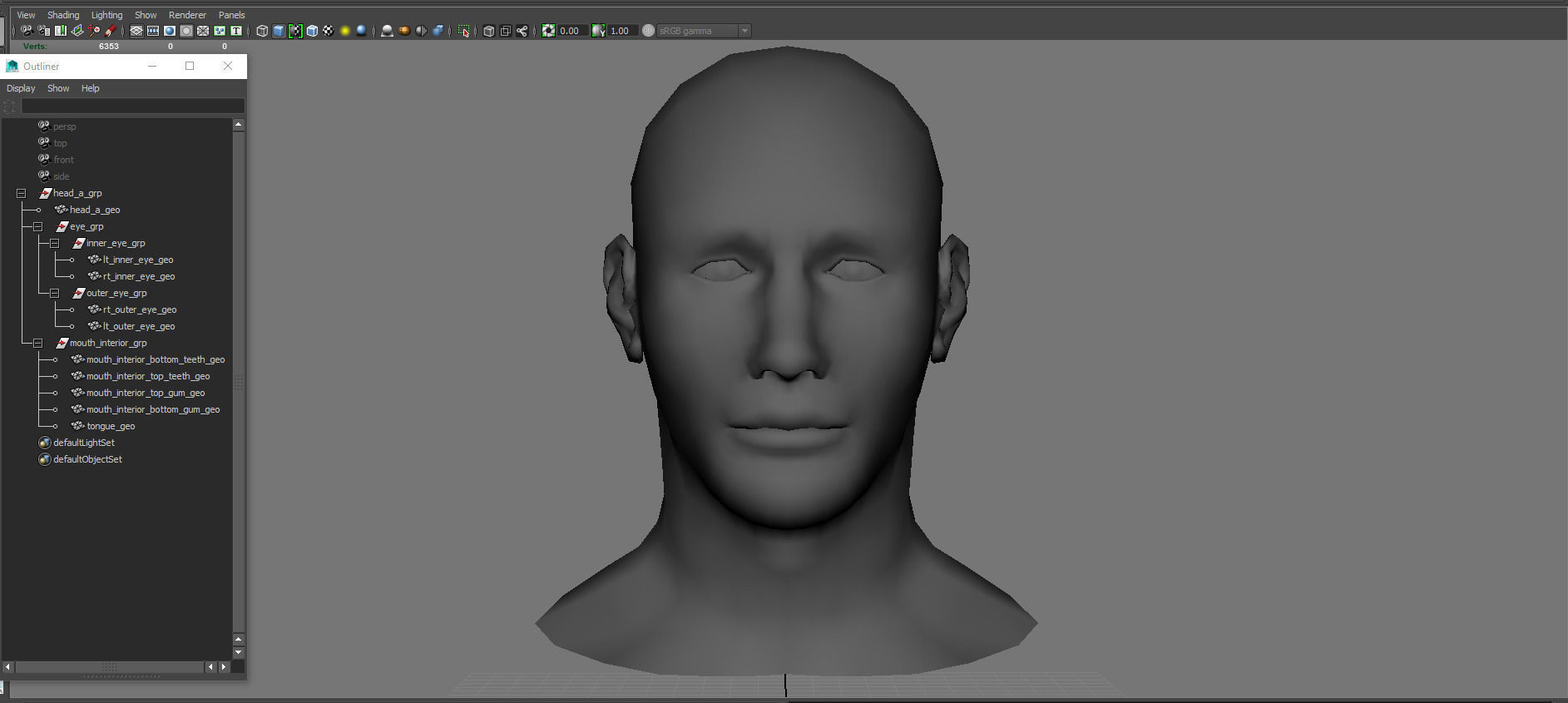This screenshot has height=703, width=1568.
Task: Click the Multisample Anti-aliasing icon
Action: click(x=421, y=31)
